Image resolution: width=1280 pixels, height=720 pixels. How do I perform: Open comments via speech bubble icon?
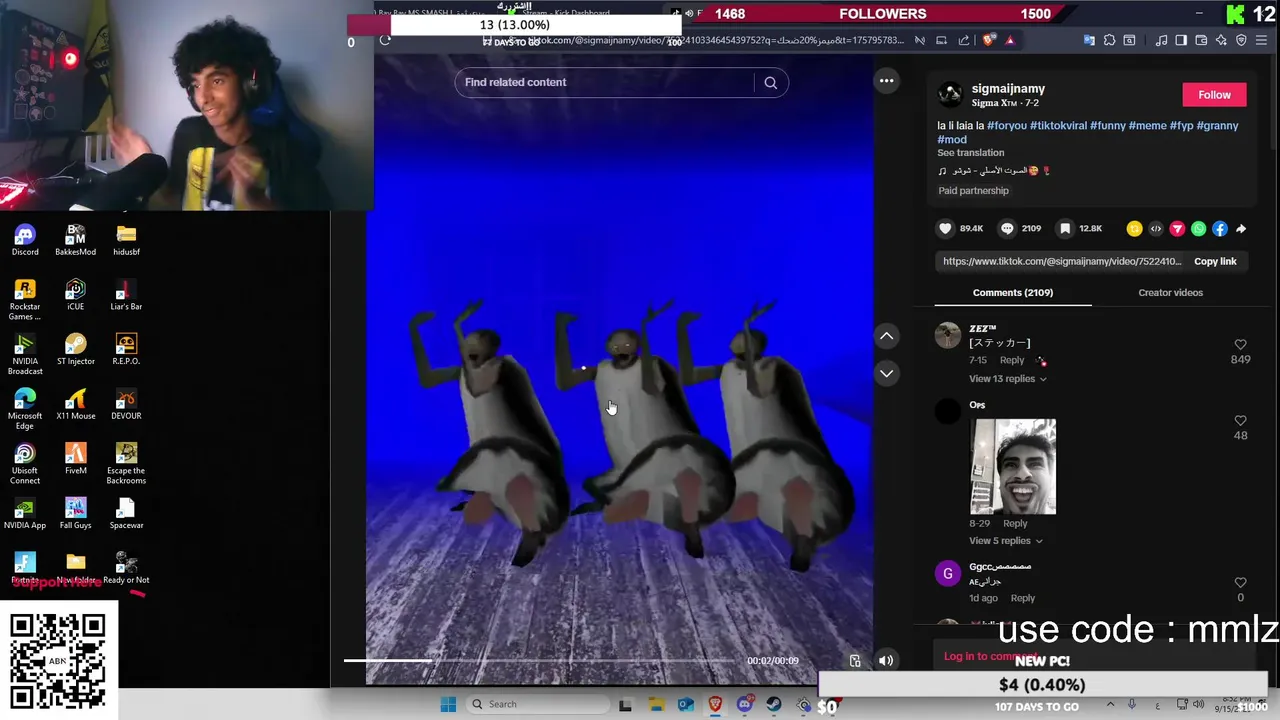pos(1007,228)
